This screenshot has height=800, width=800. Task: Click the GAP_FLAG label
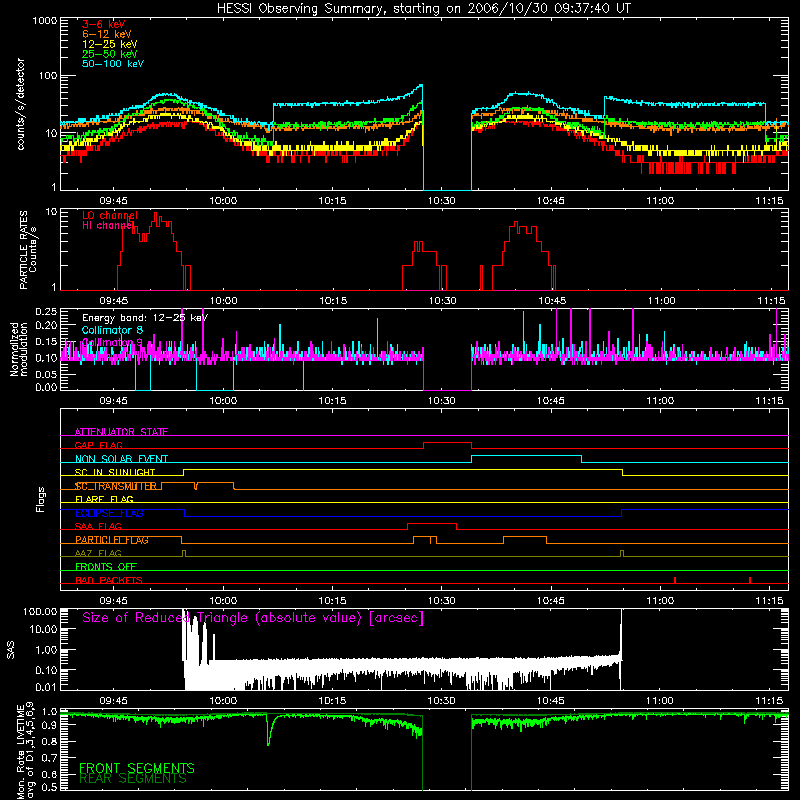98,445
